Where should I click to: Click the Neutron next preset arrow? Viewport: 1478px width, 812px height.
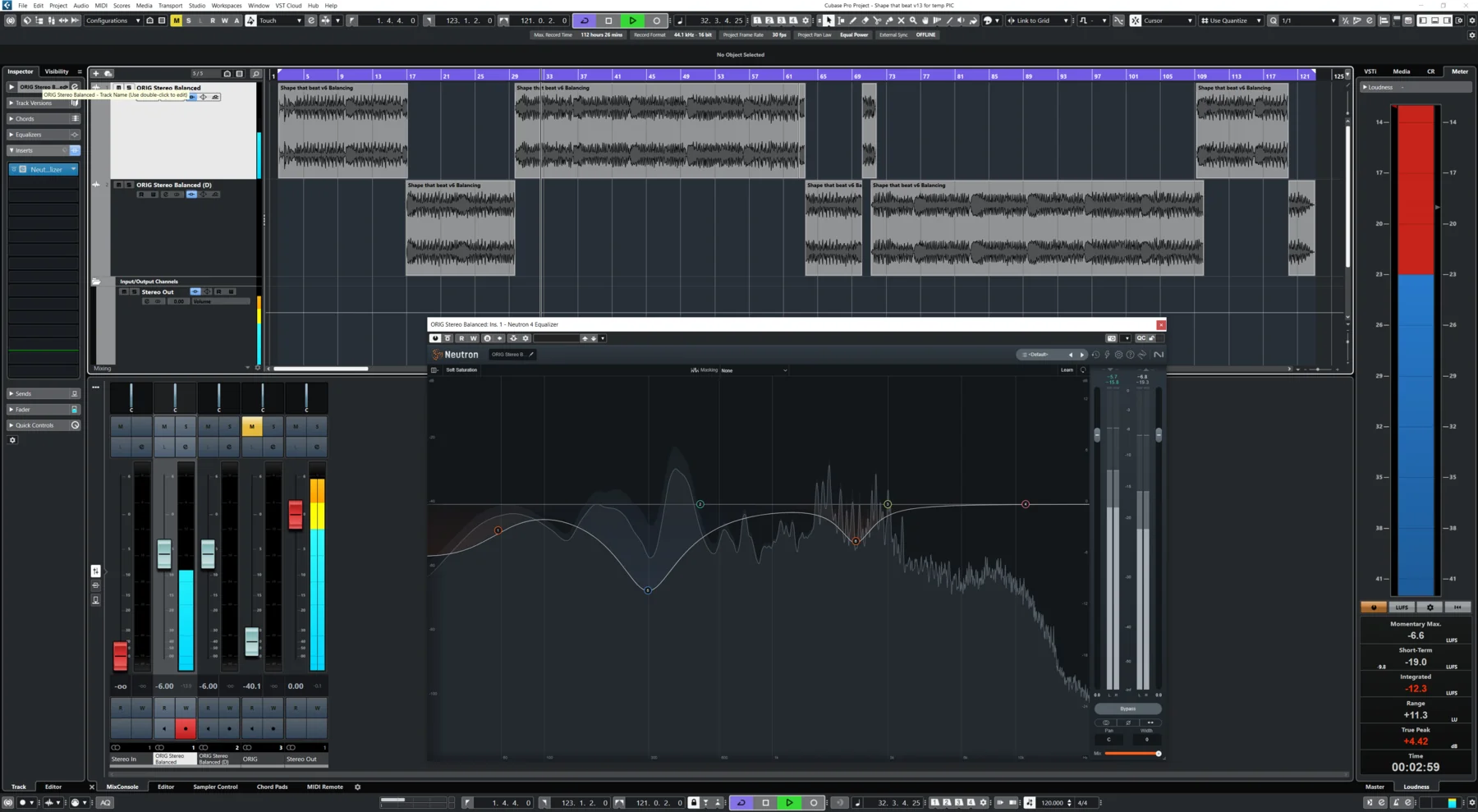[x=1081, y=355]
